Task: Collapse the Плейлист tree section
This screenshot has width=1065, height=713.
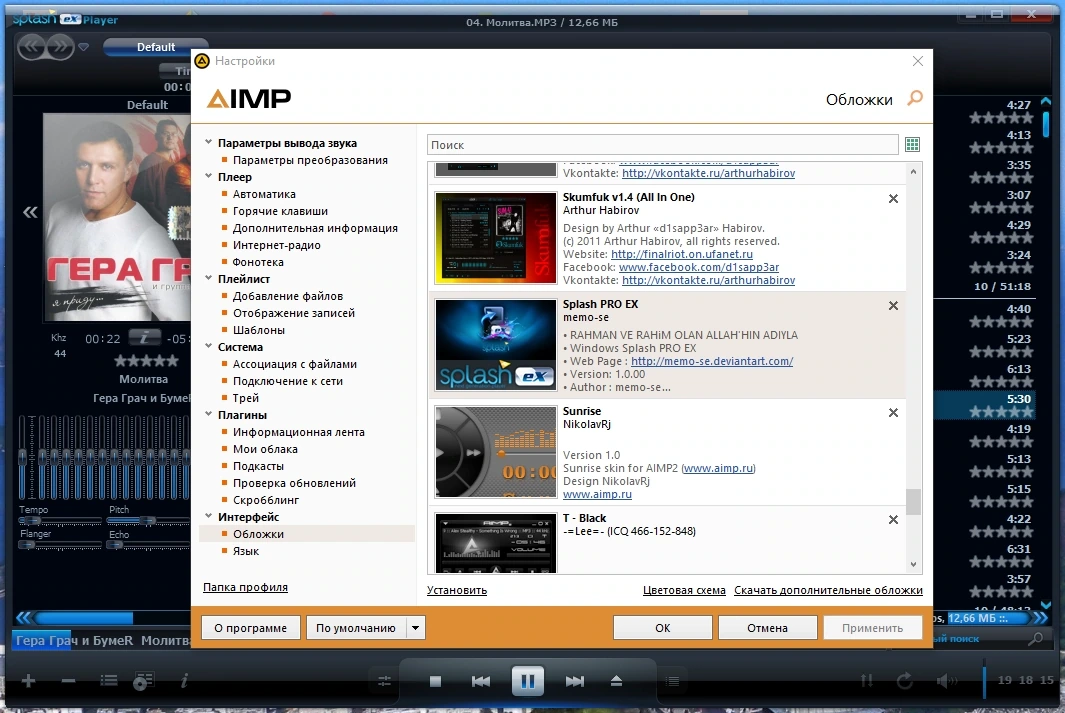Action: point(209,278)
